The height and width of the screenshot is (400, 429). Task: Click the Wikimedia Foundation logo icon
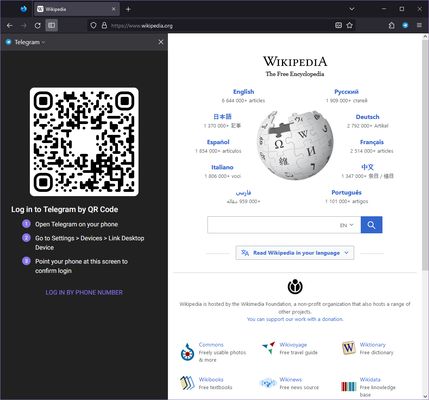tap(295, 286)
